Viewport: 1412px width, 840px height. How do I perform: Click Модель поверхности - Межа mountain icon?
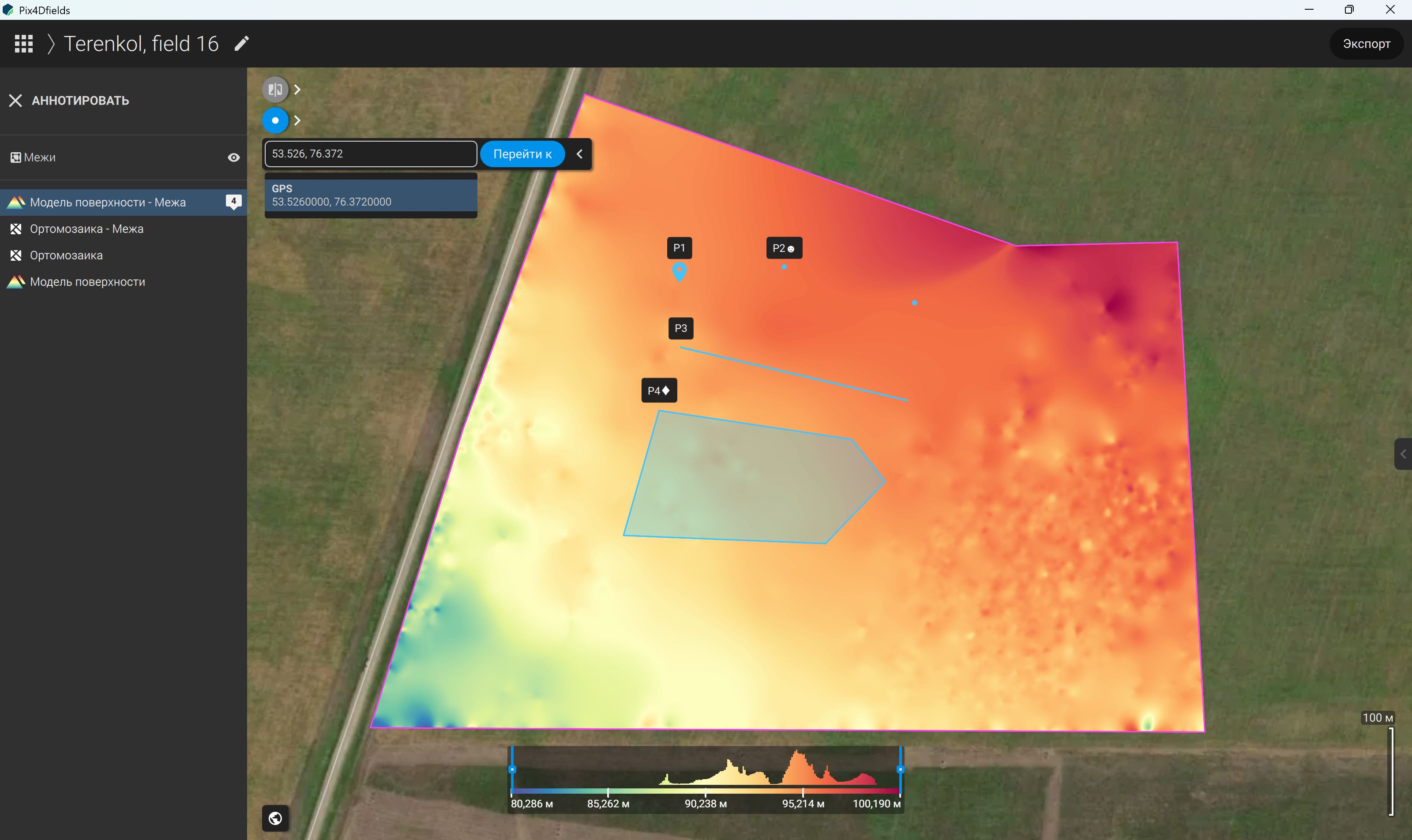point(16,202)
